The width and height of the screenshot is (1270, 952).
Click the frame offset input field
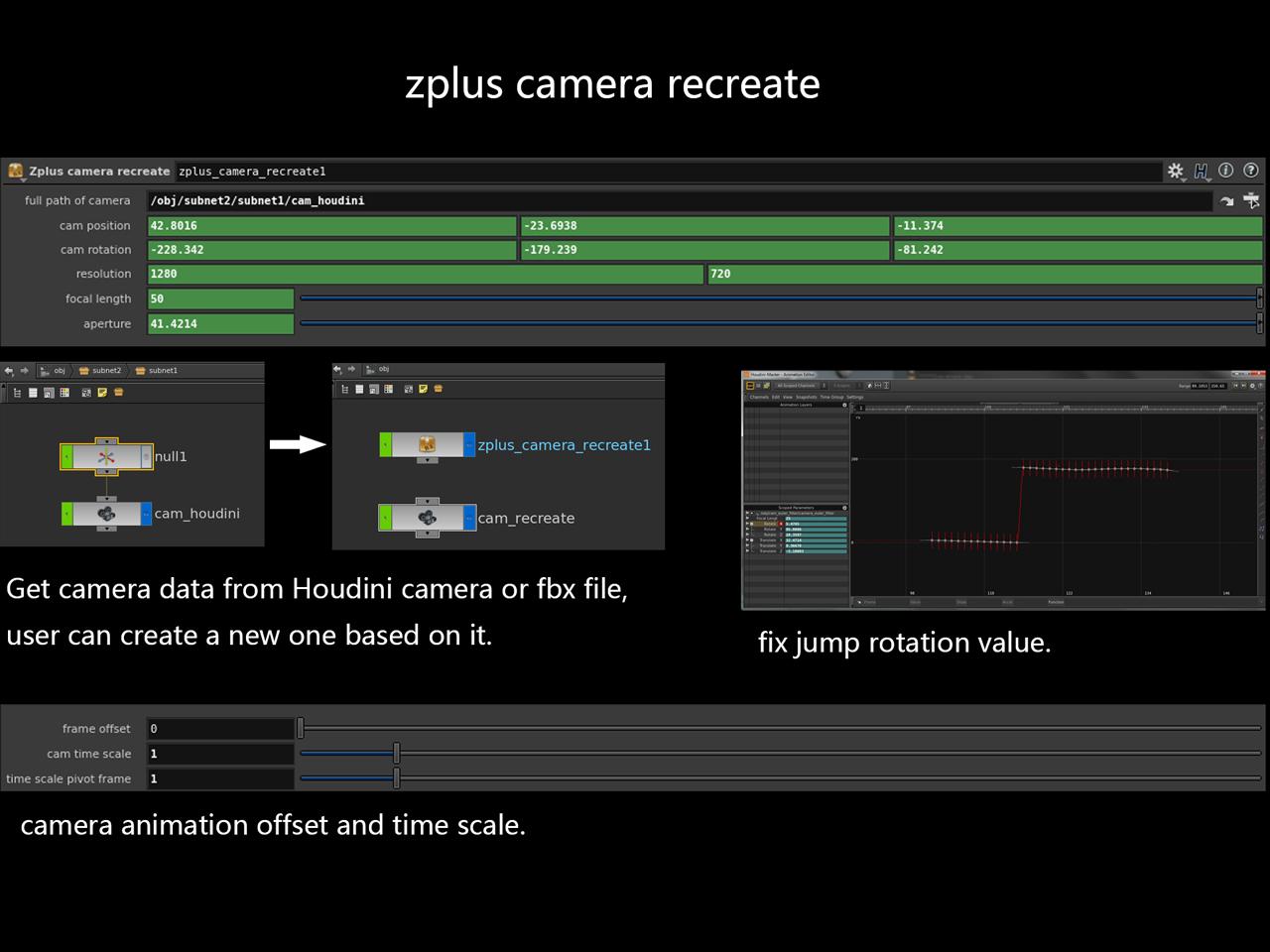click(220, 728)
